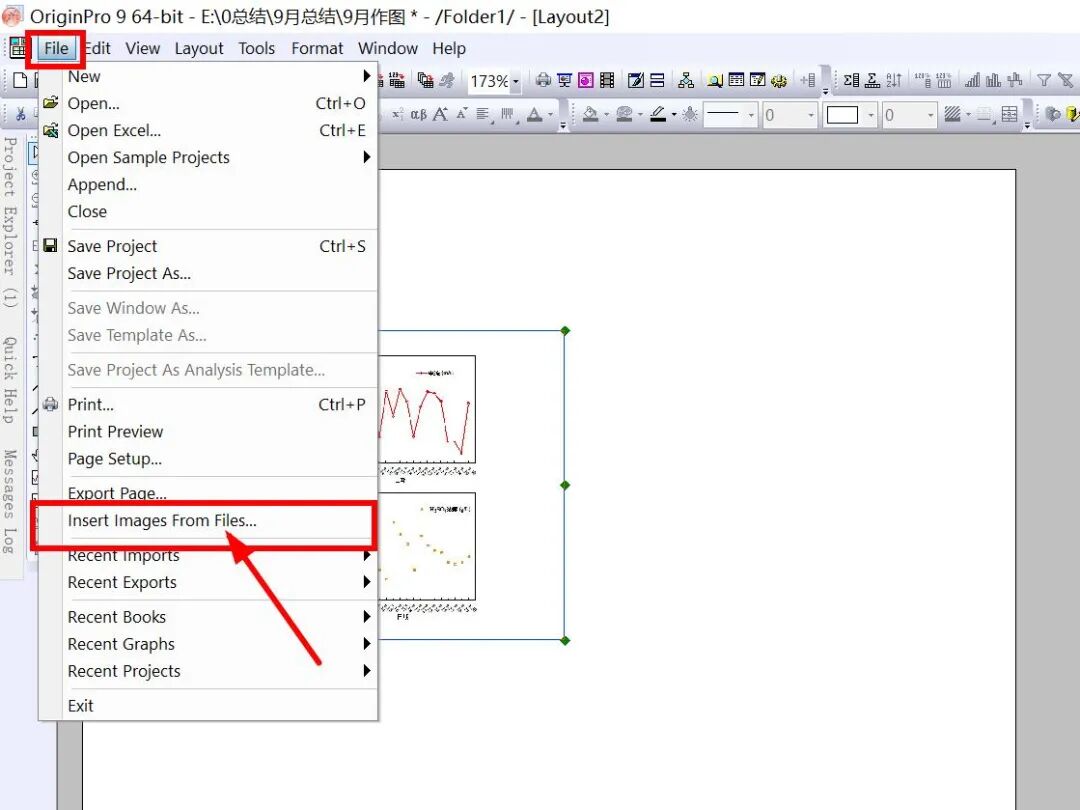The width and height of the screenshot is (1080, 810).
Task: Click Save Project menu entry
Action: (x=207, y=247)
